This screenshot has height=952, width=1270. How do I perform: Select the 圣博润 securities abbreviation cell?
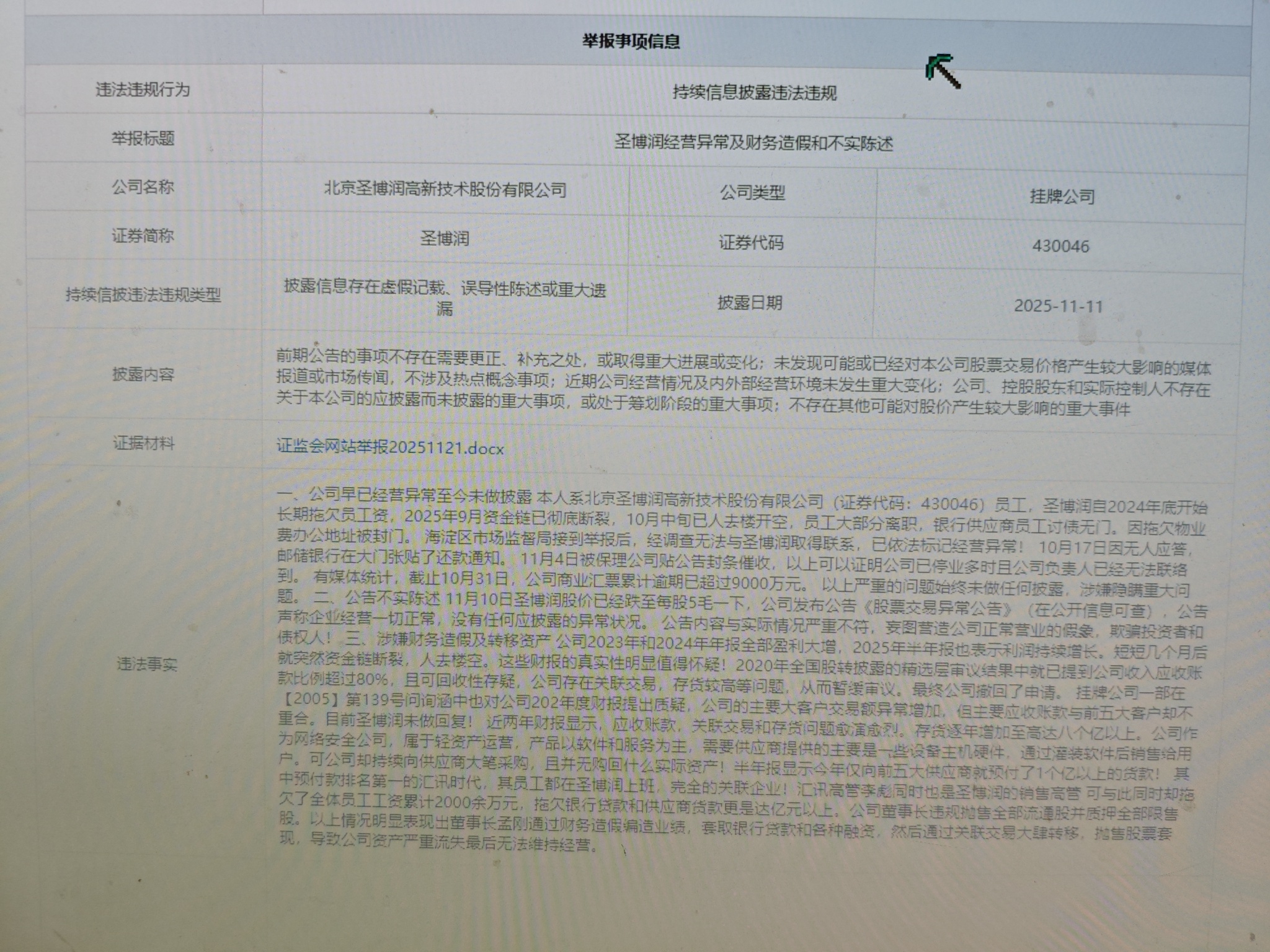[x=445, y=239]
